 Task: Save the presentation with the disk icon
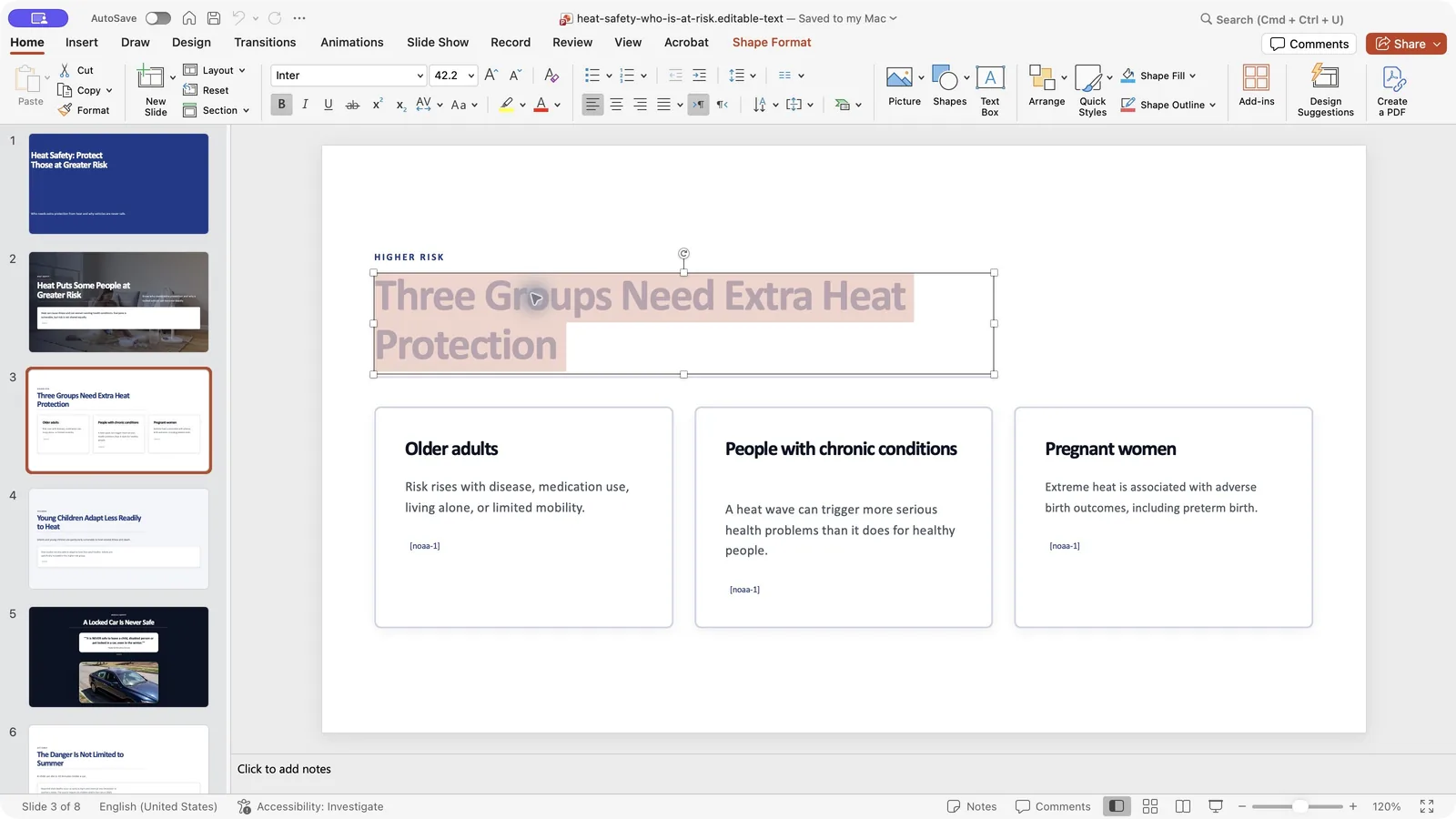tap(214, 18)
